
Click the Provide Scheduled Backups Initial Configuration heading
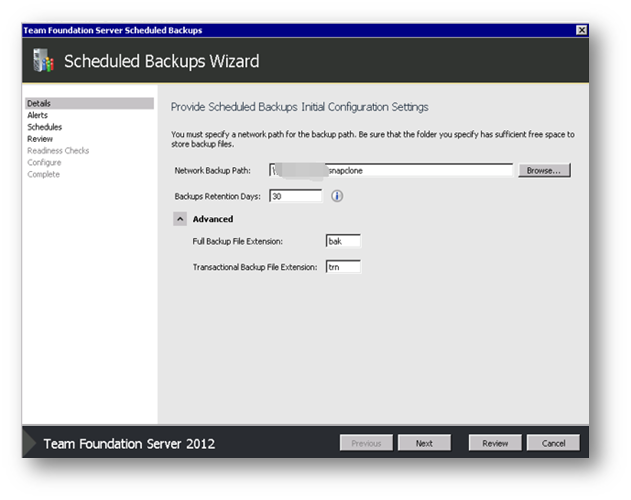[299, 107]
